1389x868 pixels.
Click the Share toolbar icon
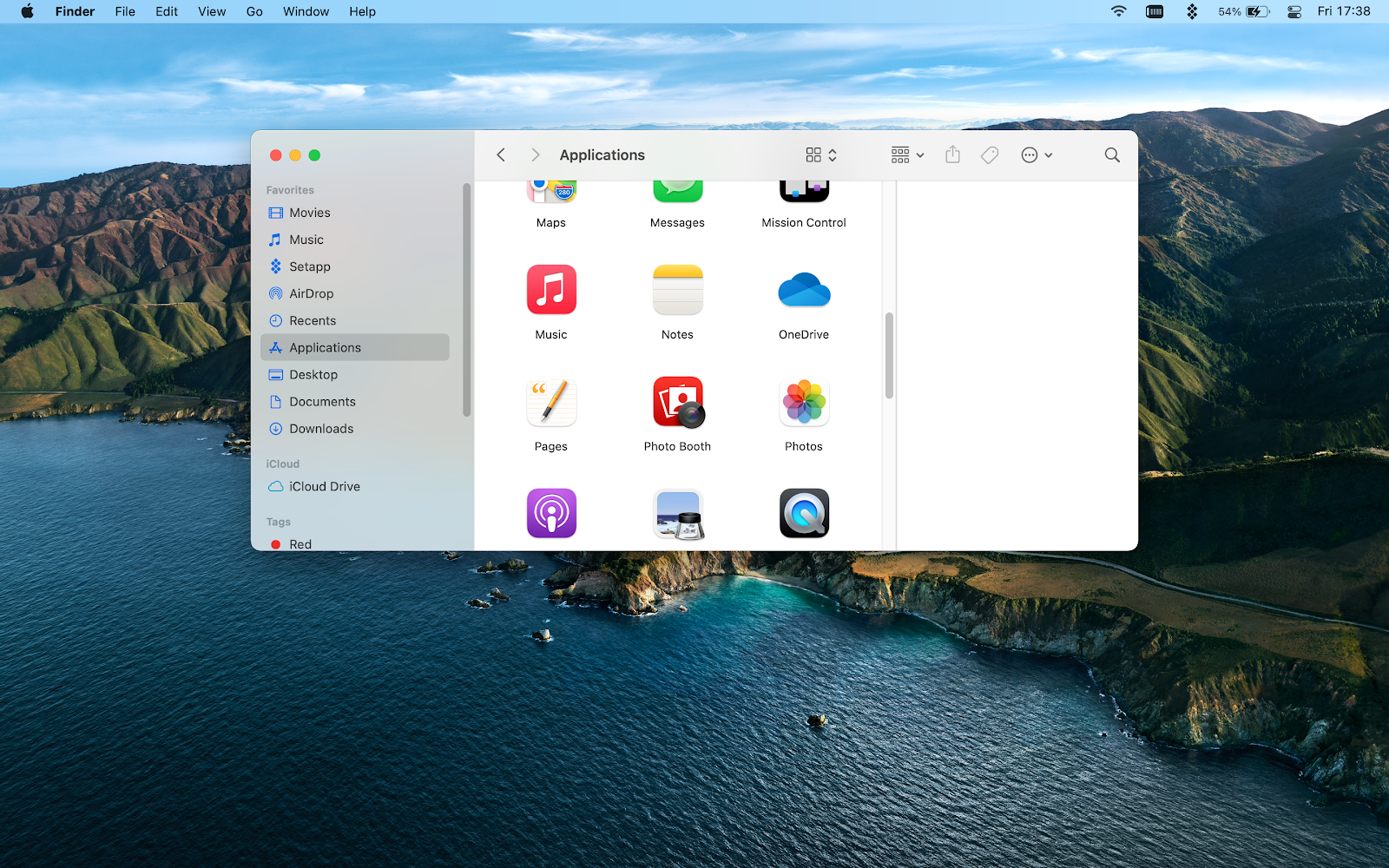pos(952,155)
